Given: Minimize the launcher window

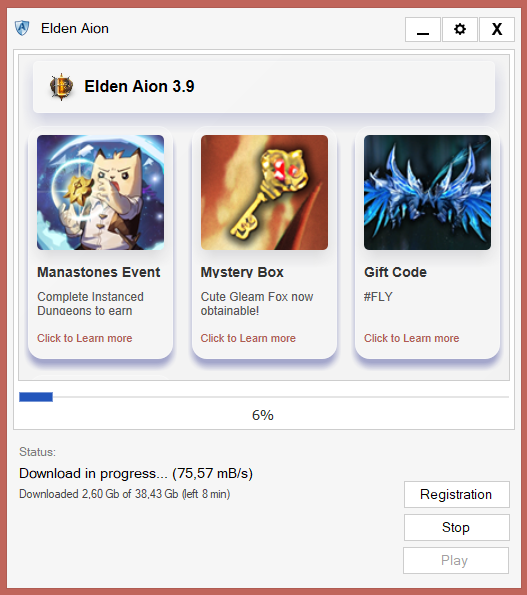Looking at the screenshot, I should point(423,29).
